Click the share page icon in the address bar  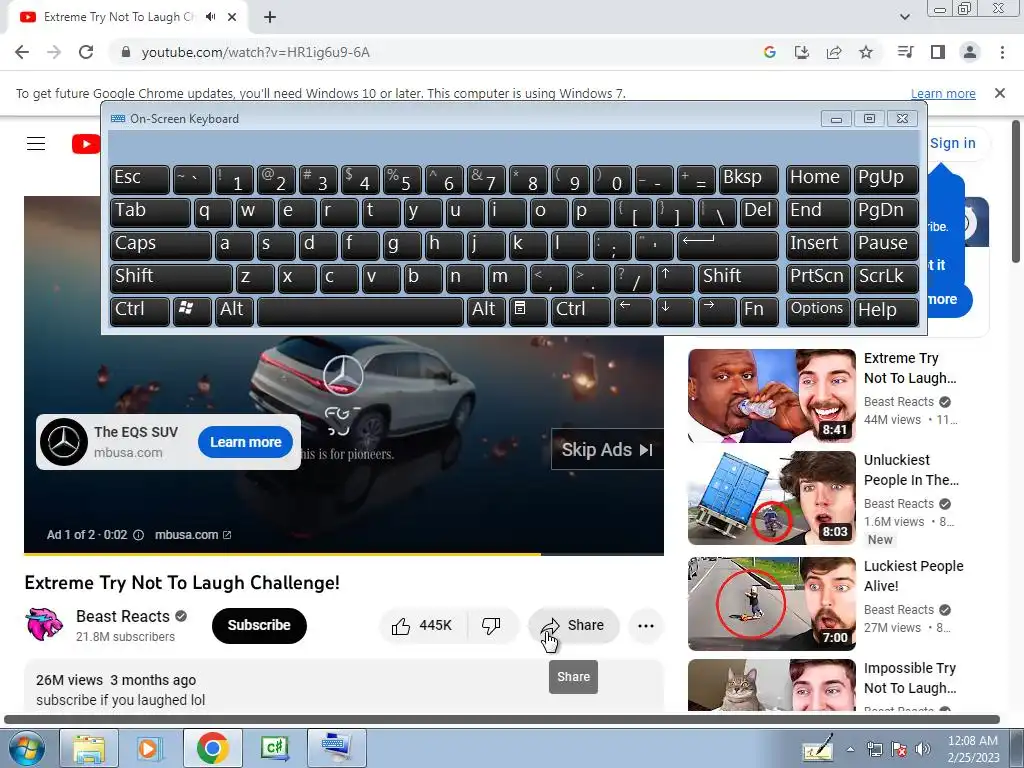click(834, 52)
